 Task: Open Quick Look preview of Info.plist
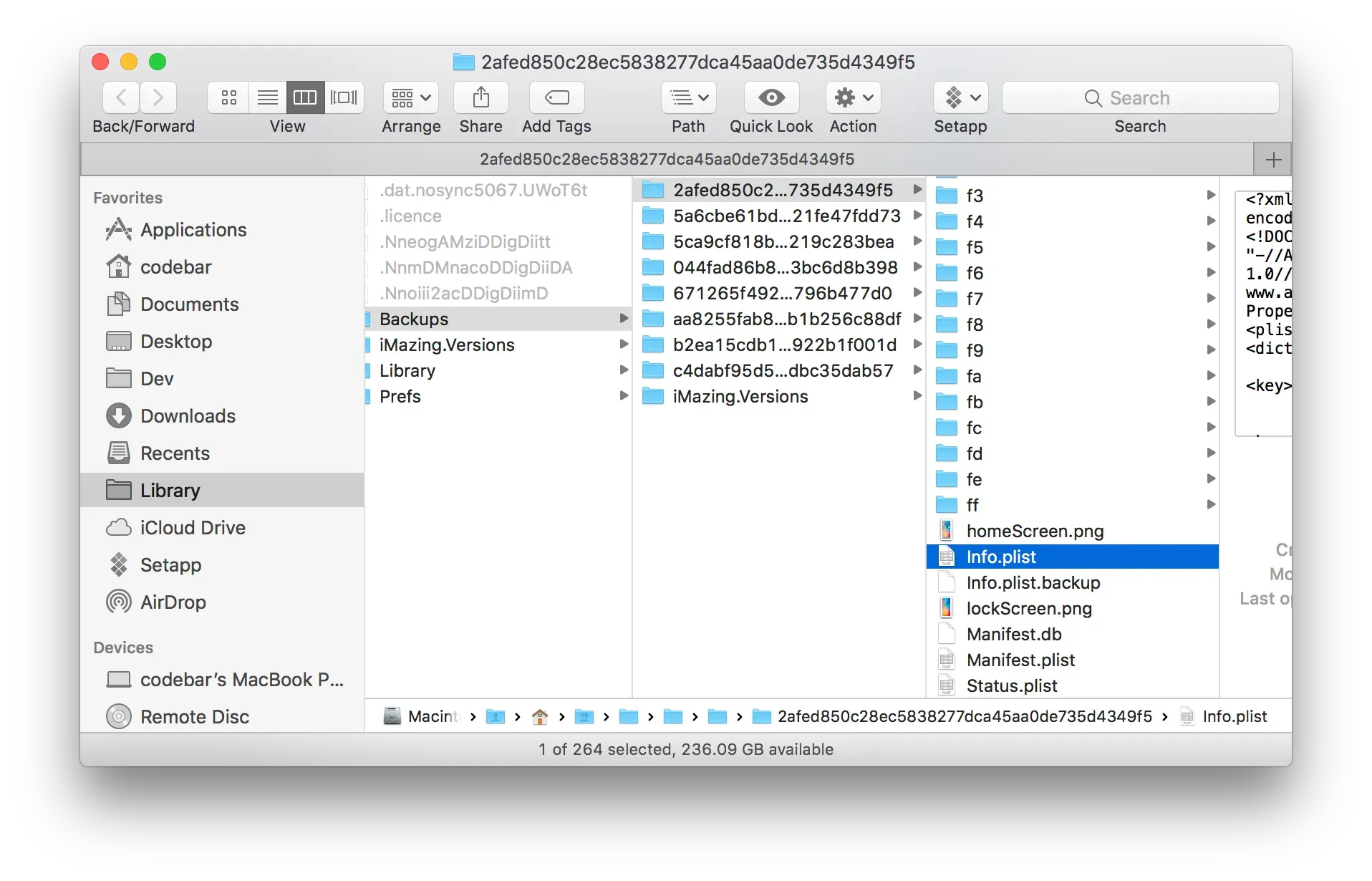[770, 97]
